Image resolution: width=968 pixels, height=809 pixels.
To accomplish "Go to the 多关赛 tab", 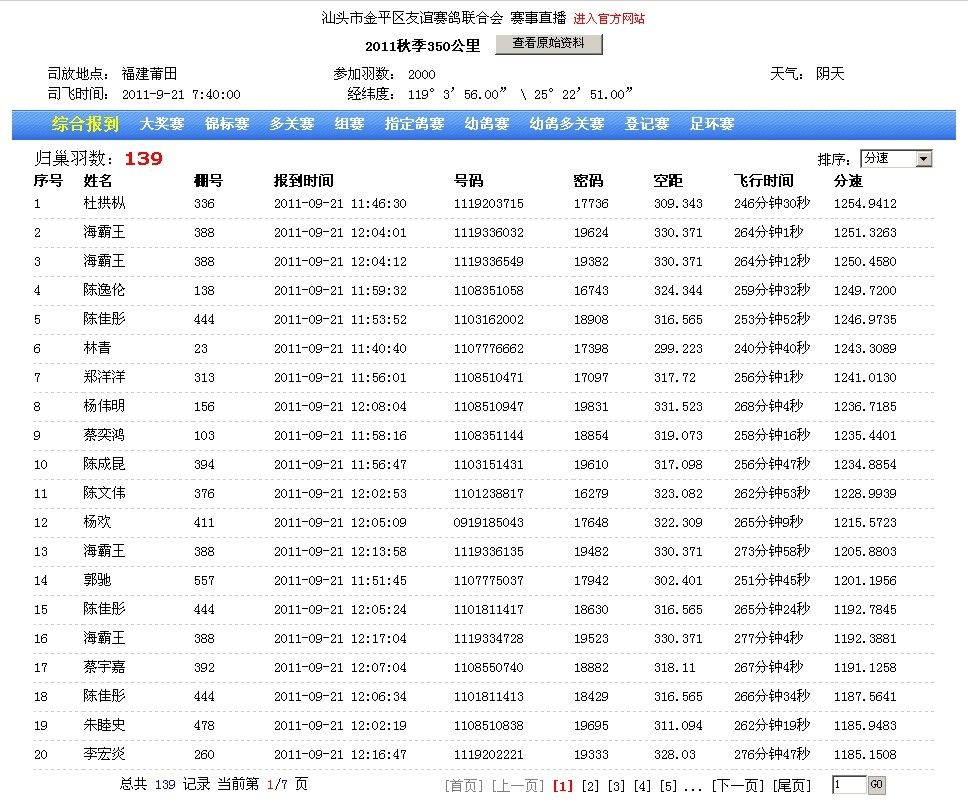I will [x=292, y=124].
